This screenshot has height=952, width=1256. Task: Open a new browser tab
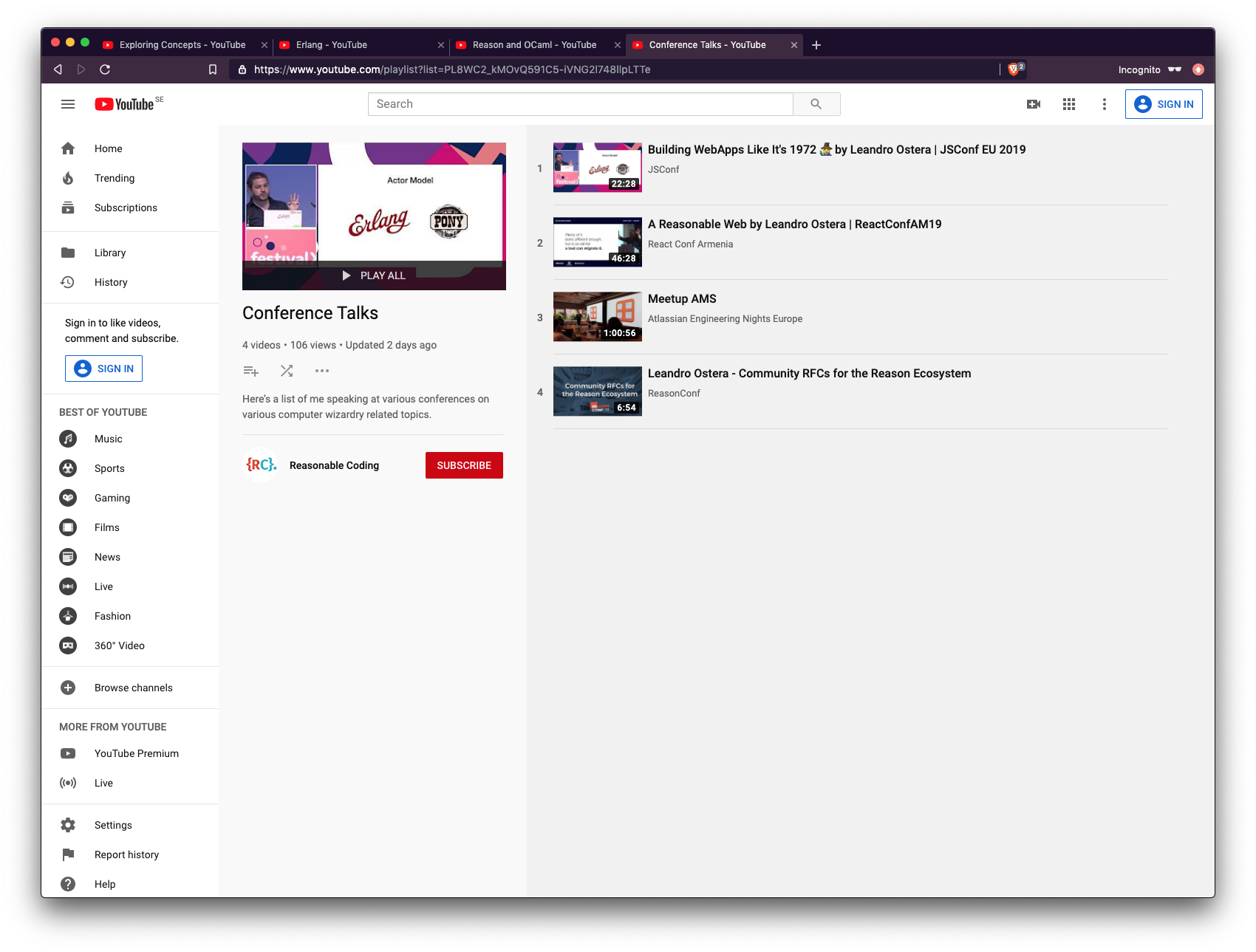point(816,45)
